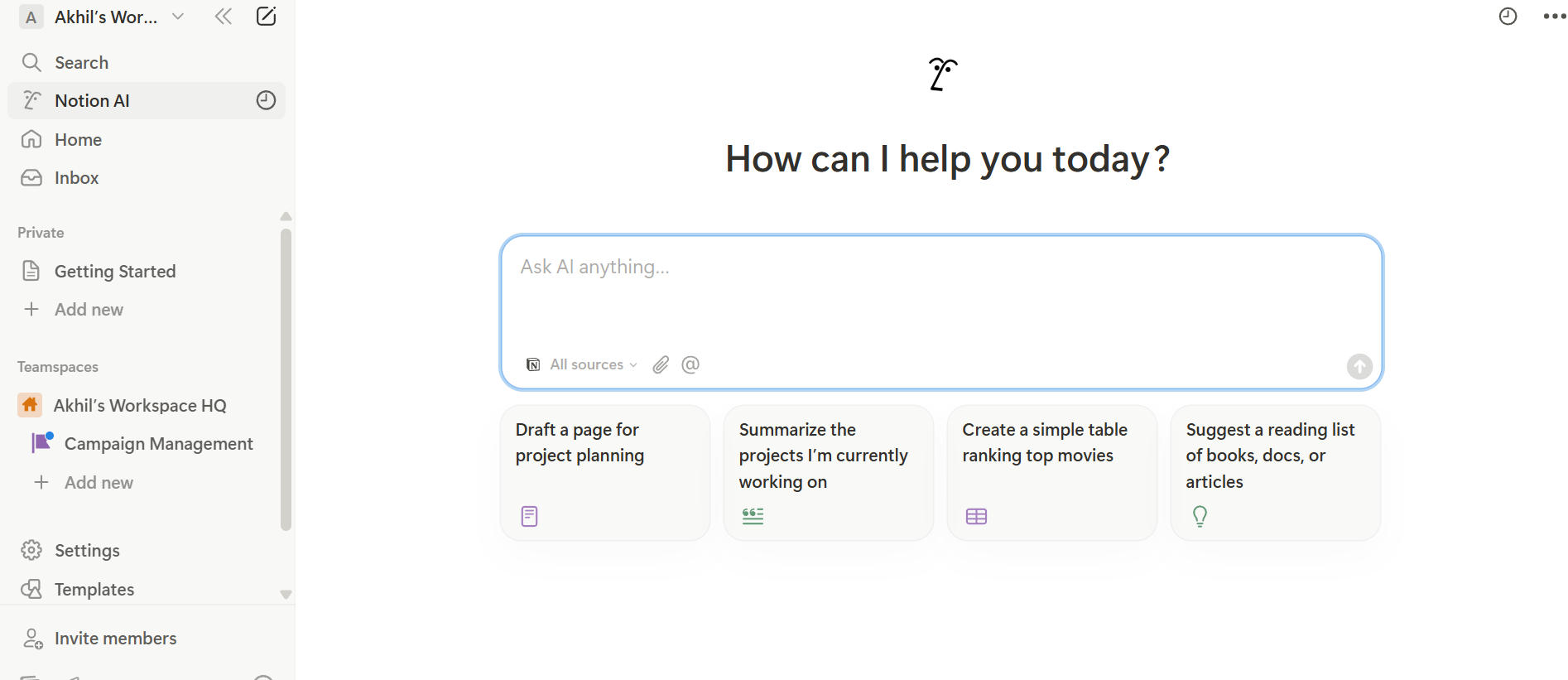Expand Akhil's Workspace HQ teamspace
Viewport: 1568px width, 680px height.
[x=140, y=405]
